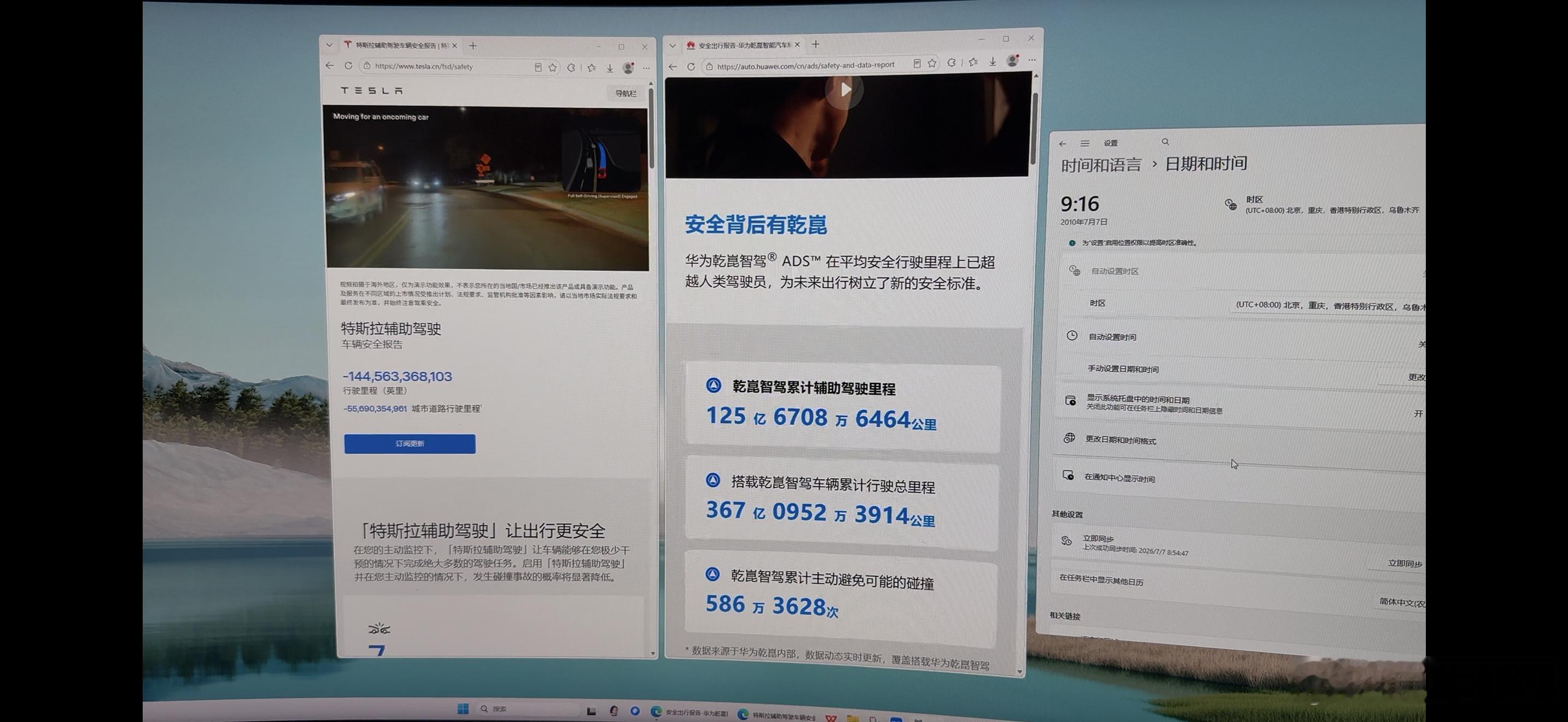Click the auto.huawei.com address bar

pos(822,65)
